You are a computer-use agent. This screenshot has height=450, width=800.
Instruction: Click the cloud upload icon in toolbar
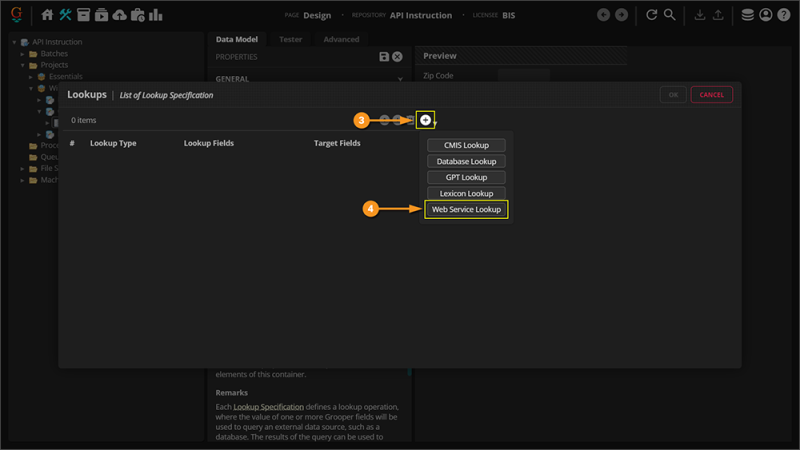[x=120, y=15]
